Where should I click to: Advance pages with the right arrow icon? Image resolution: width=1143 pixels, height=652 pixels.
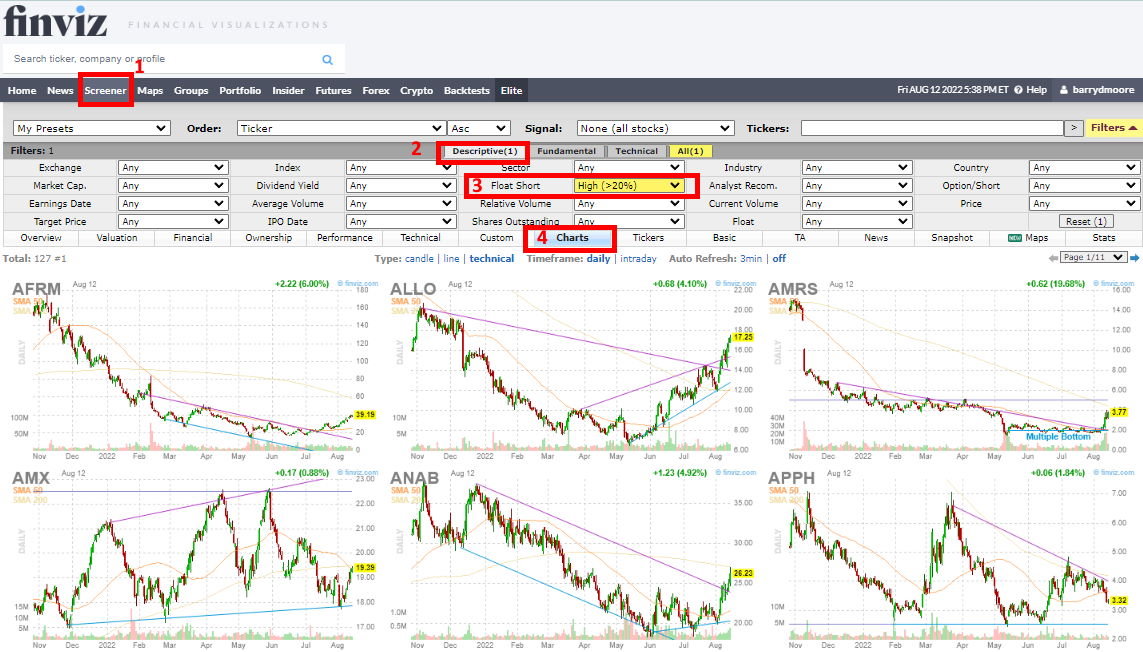(x=1137, y=258)
